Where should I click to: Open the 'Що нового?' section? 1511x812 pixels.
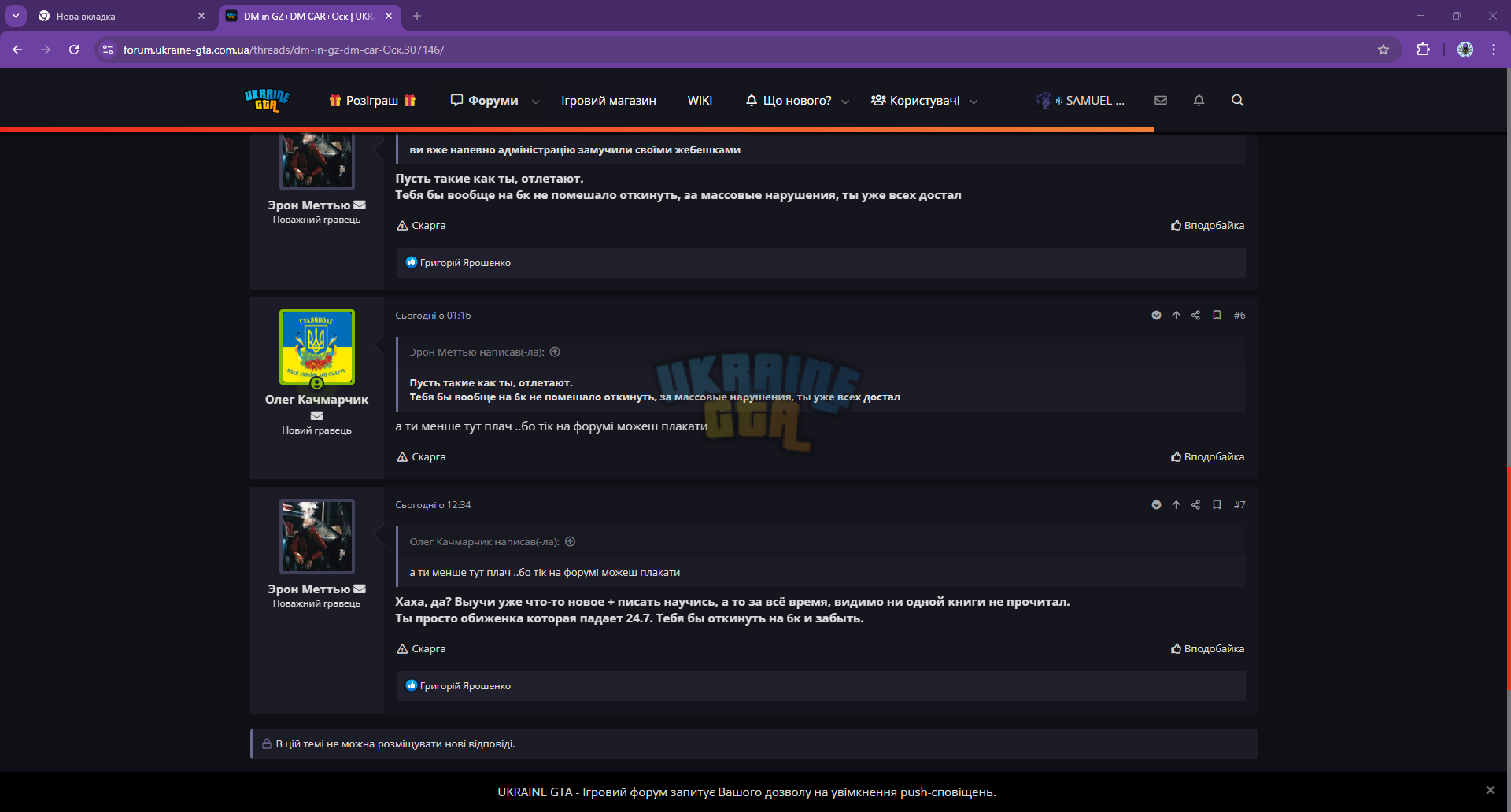[789, 101]
